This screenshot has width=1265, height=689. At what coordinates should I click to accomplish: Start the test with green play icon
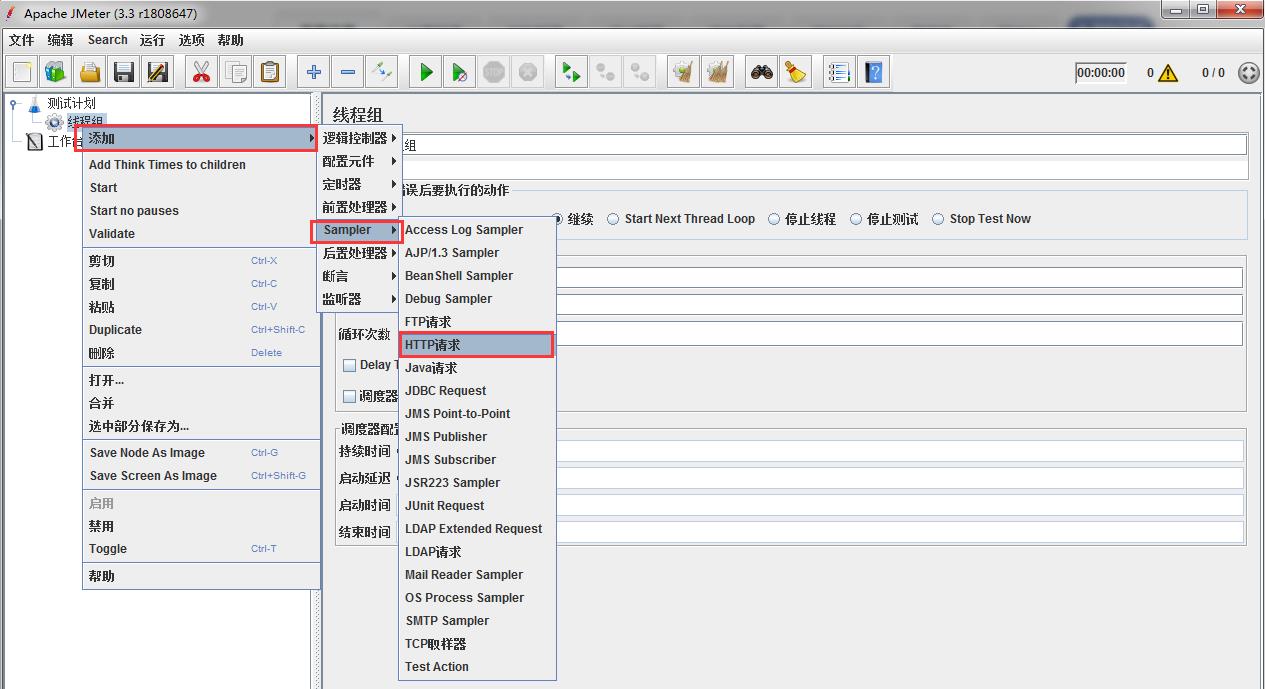426,72
